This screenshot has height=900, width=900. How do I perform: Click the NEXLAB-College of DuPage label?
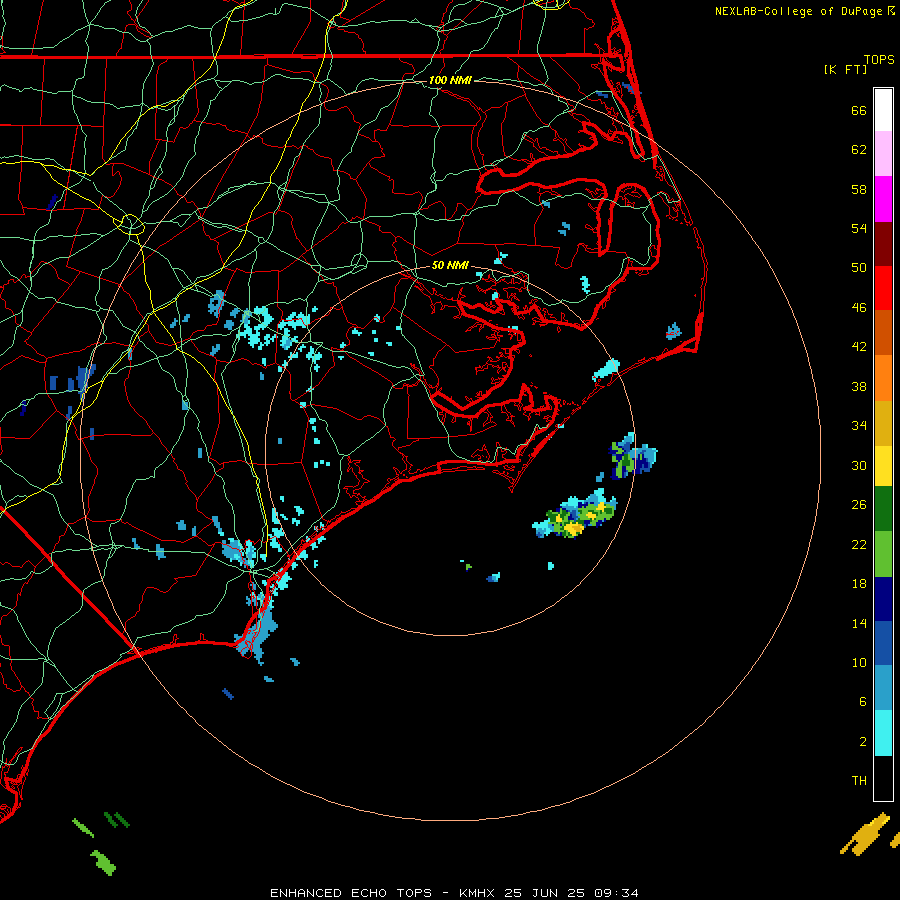[798, 11]
